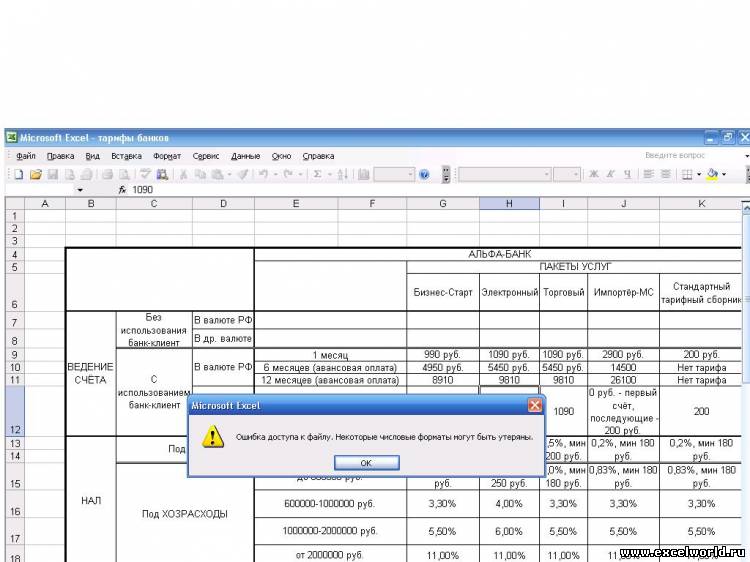Screen dimensions: 750x562
Task: Toggle Italic (К) formatting
Action: coord(610,174)
